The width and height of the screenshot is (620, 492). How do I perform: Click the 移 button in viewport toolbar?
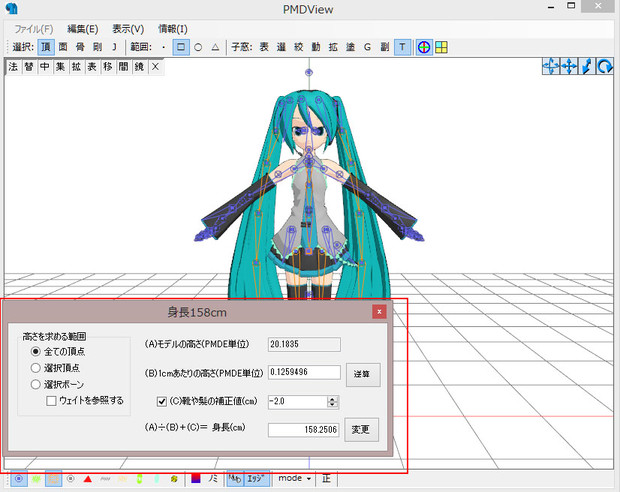(108, 67)
